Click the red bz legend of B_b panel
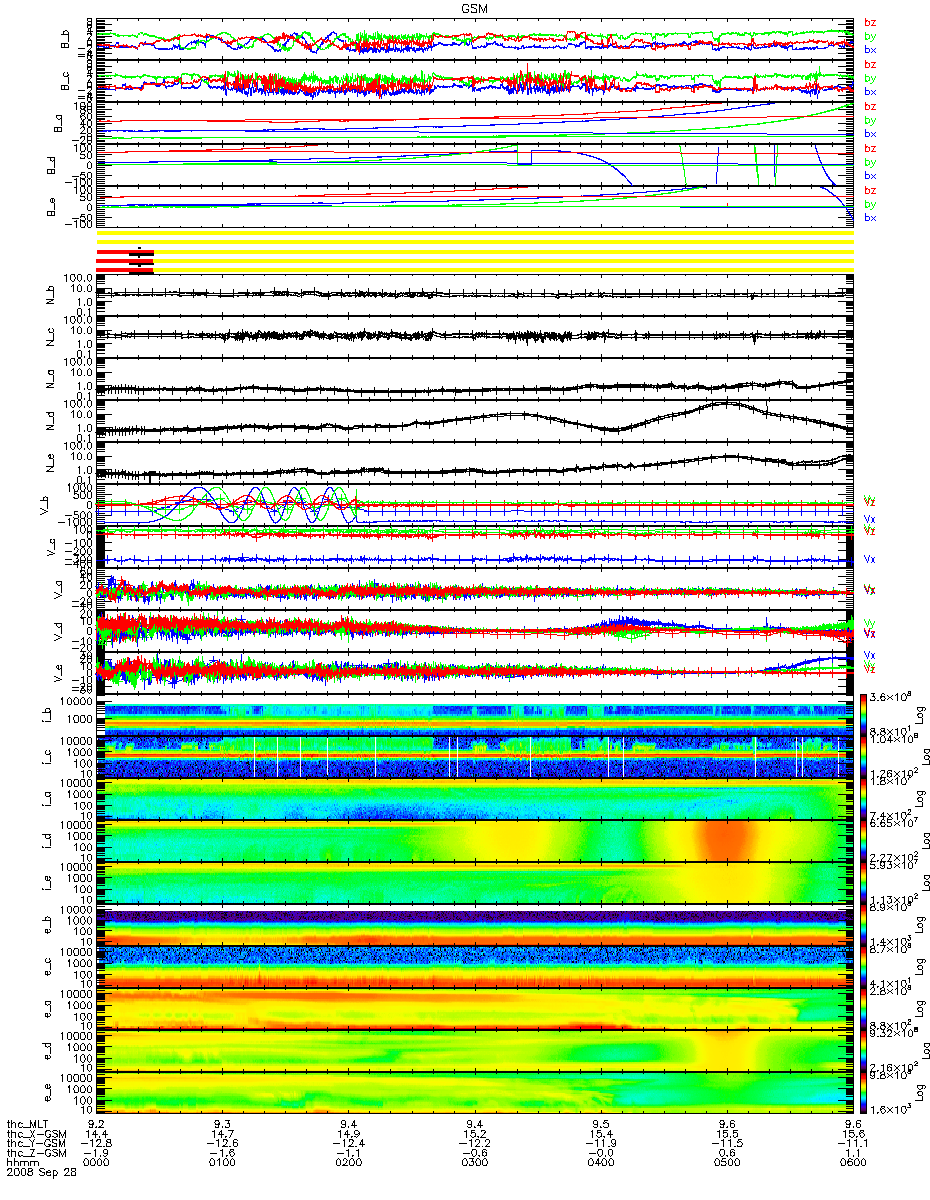Viewport: 930px width, 1200px height. pos(869,22)
